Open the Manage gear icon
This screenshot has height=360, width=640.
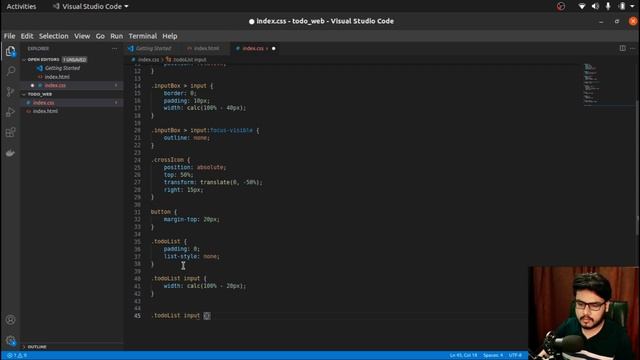tap(11, 340)
